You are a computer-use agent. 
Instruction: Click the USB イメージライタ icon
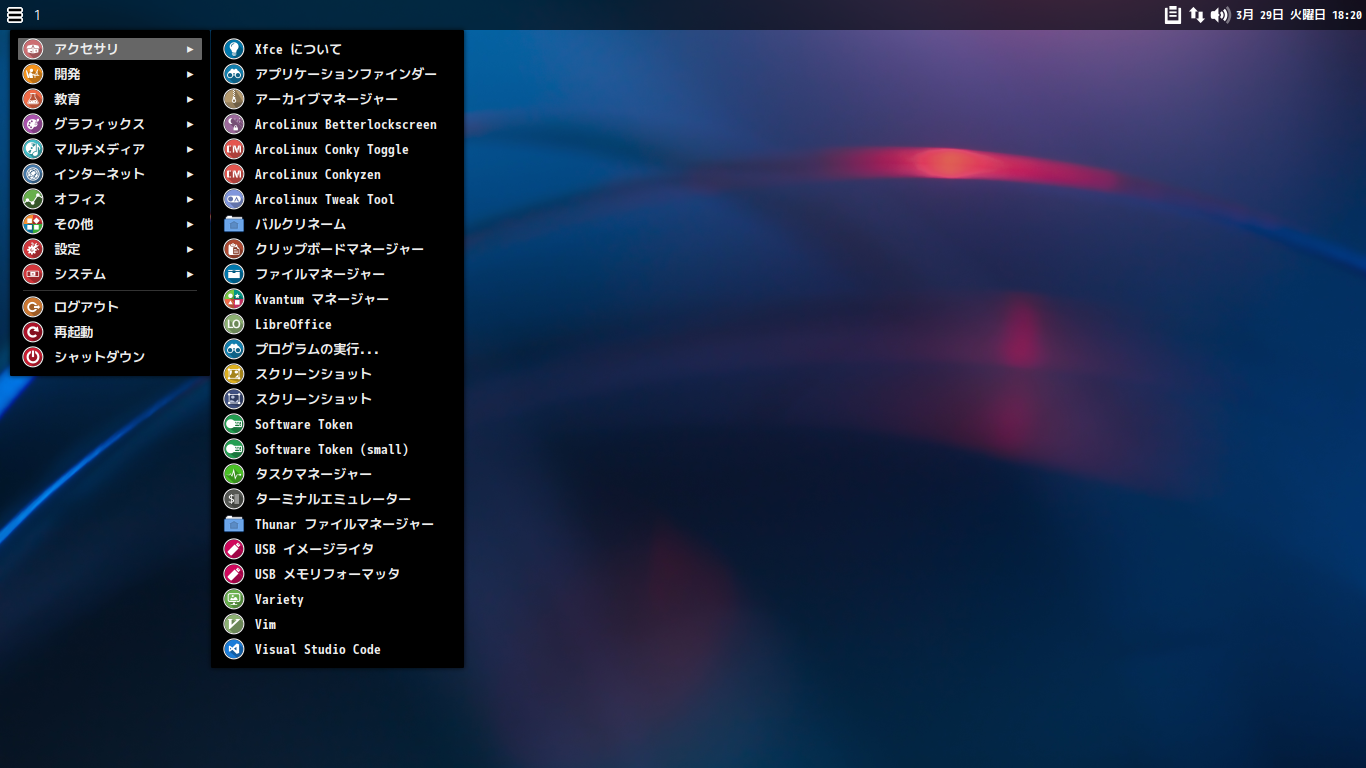[233, 549]
